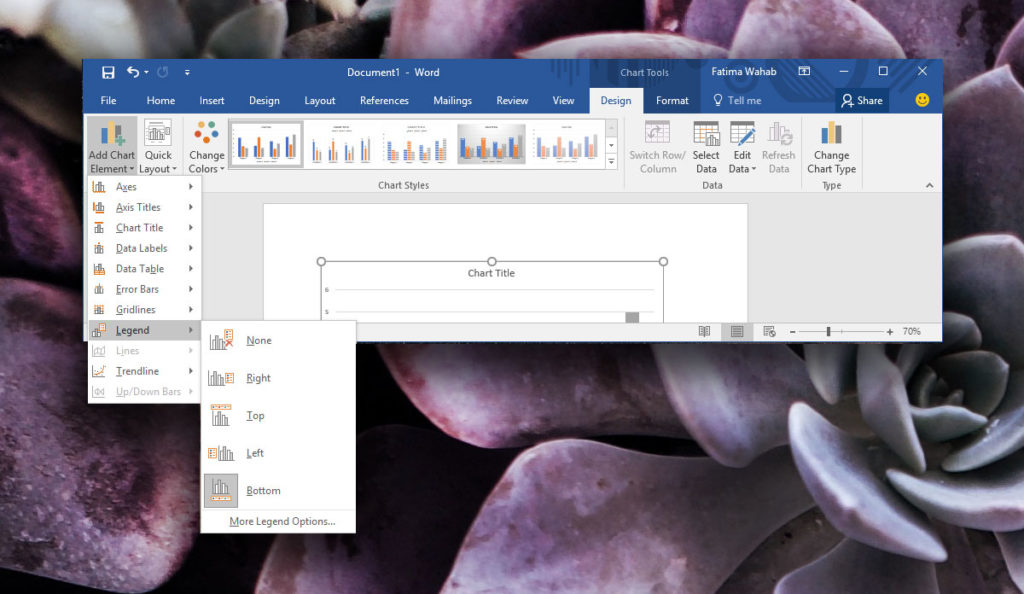Select Data for the chart

click(x=707, y=147)
